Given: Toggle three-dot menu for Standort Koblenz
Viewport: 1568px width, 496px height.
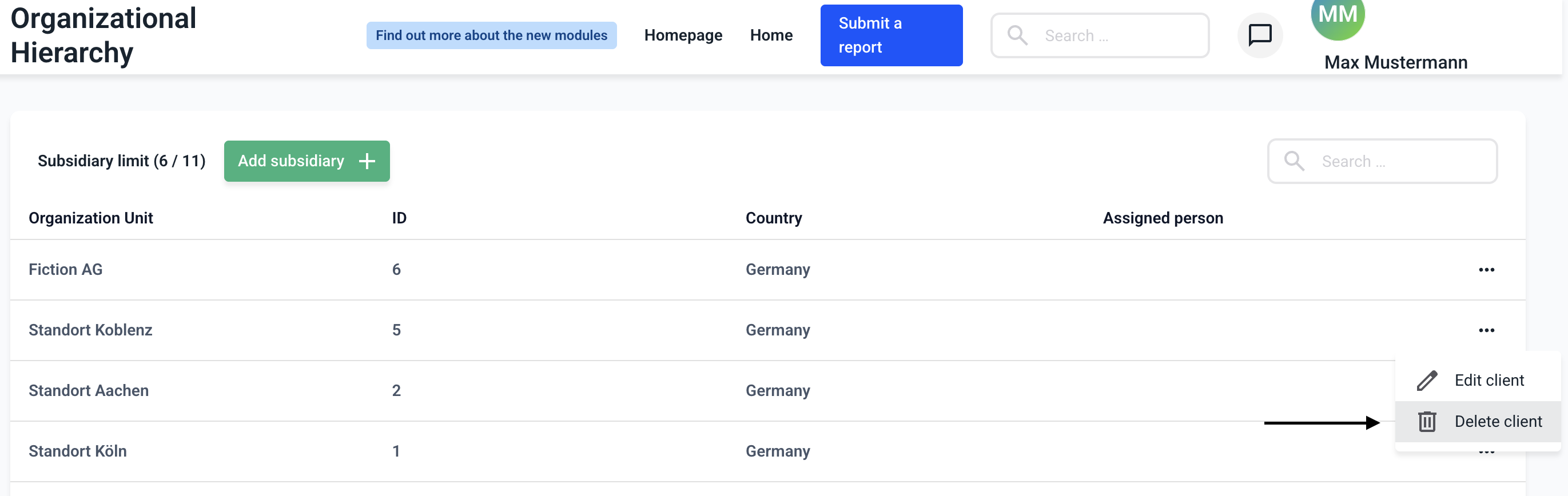Looking at the screenshot, I should click(1486, 330).
